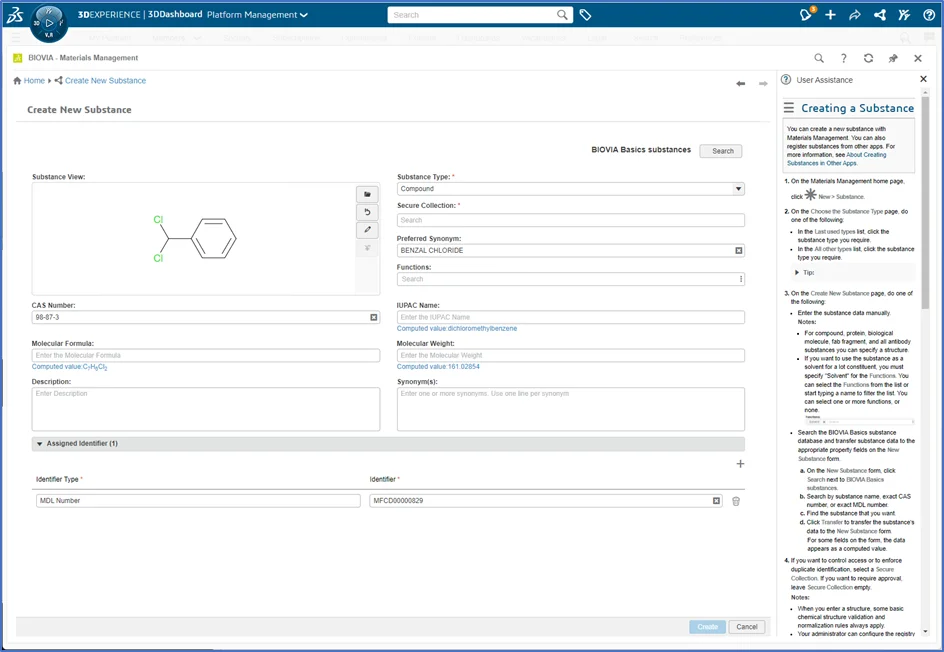Image resolution: width=944 pixels, height=652 pixels.
Task: Click into the Description text box
Action: (205, 409)
